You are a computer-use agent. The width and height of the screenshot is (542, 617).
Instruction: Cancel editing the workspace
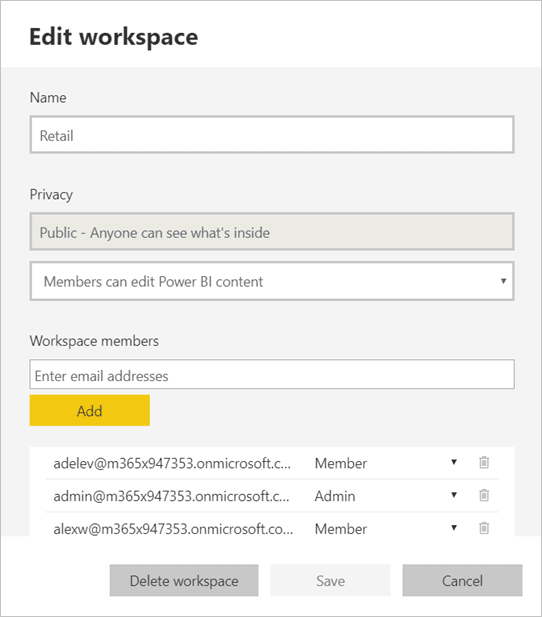tap(462, 580)
